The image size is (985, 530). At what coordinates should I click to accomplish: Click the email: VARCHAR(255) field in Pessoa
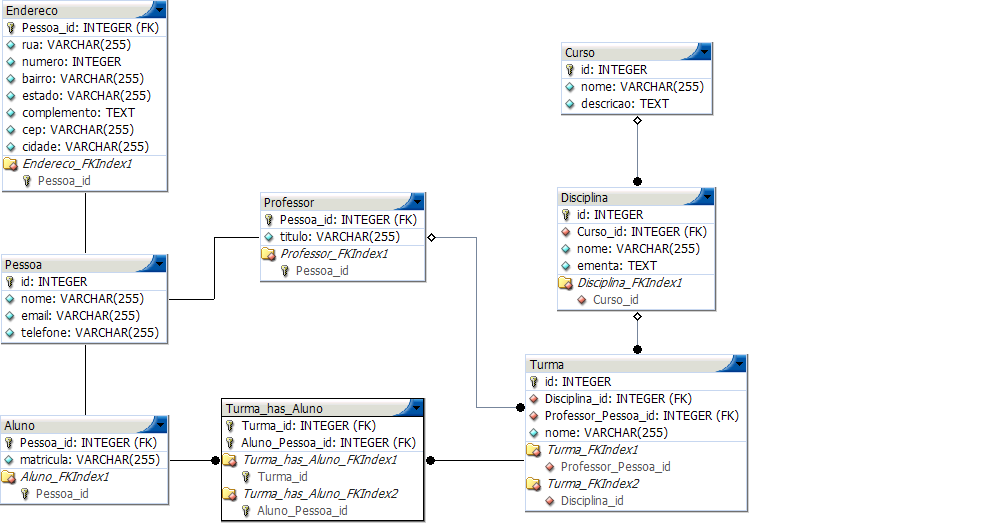click(x=84, y=315)
